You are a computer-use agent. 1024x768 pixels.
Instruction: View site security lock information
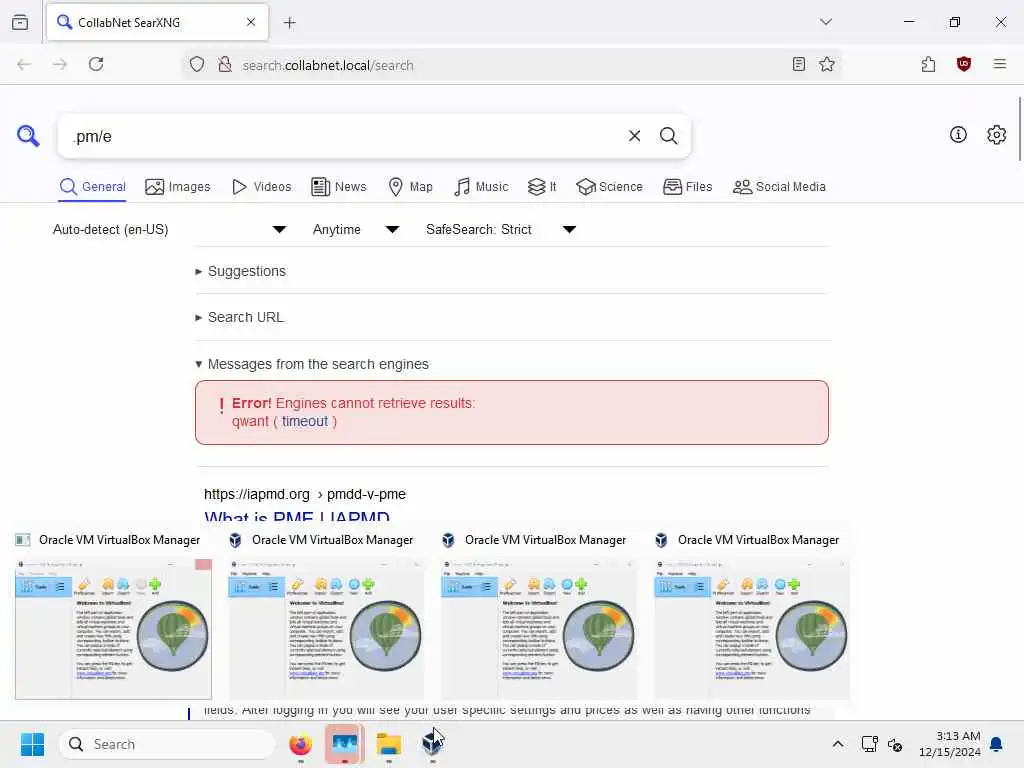pyautogui.click(x=225, y=64)
